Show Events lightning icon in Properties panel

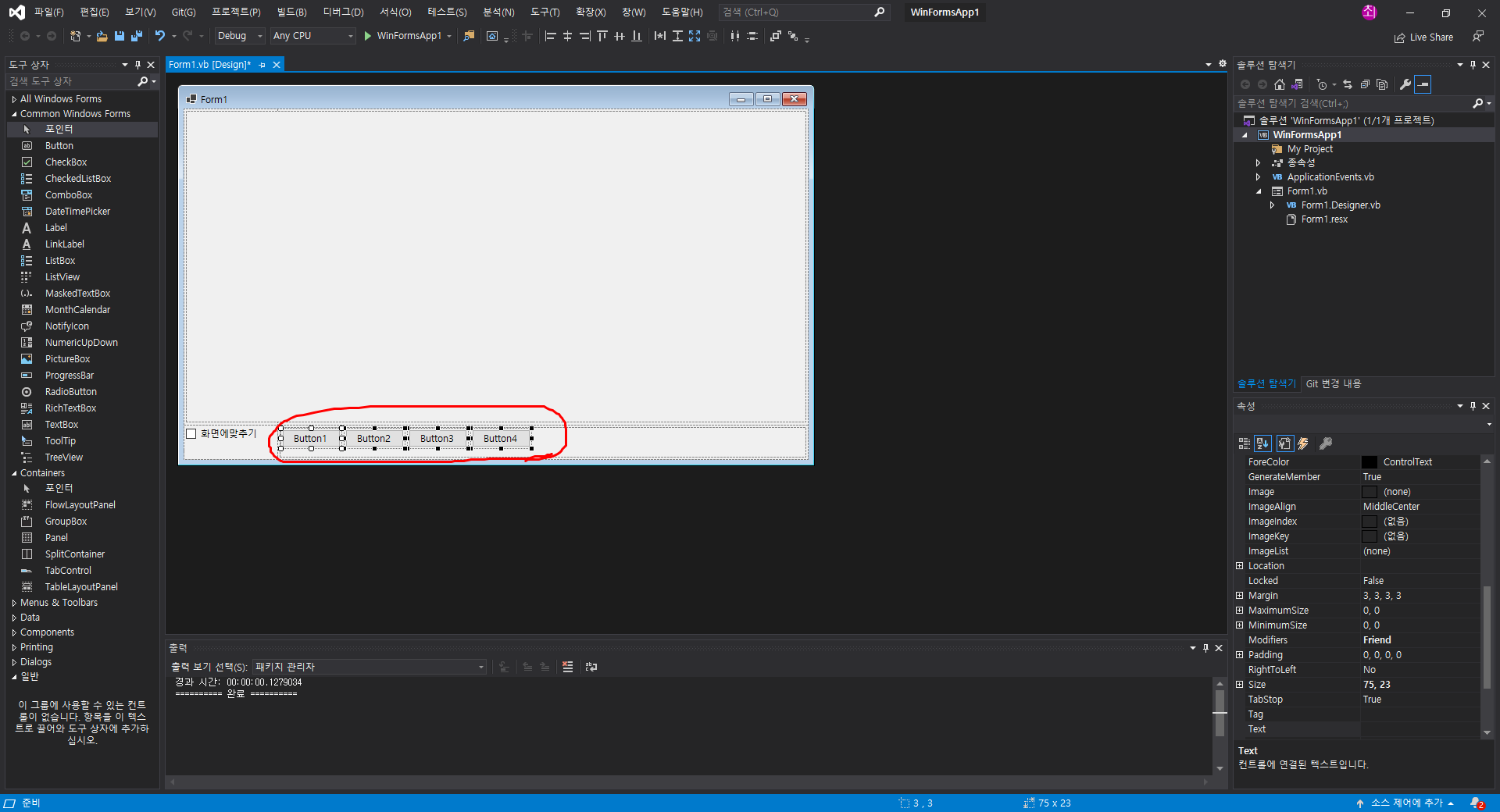[1303, 443]
